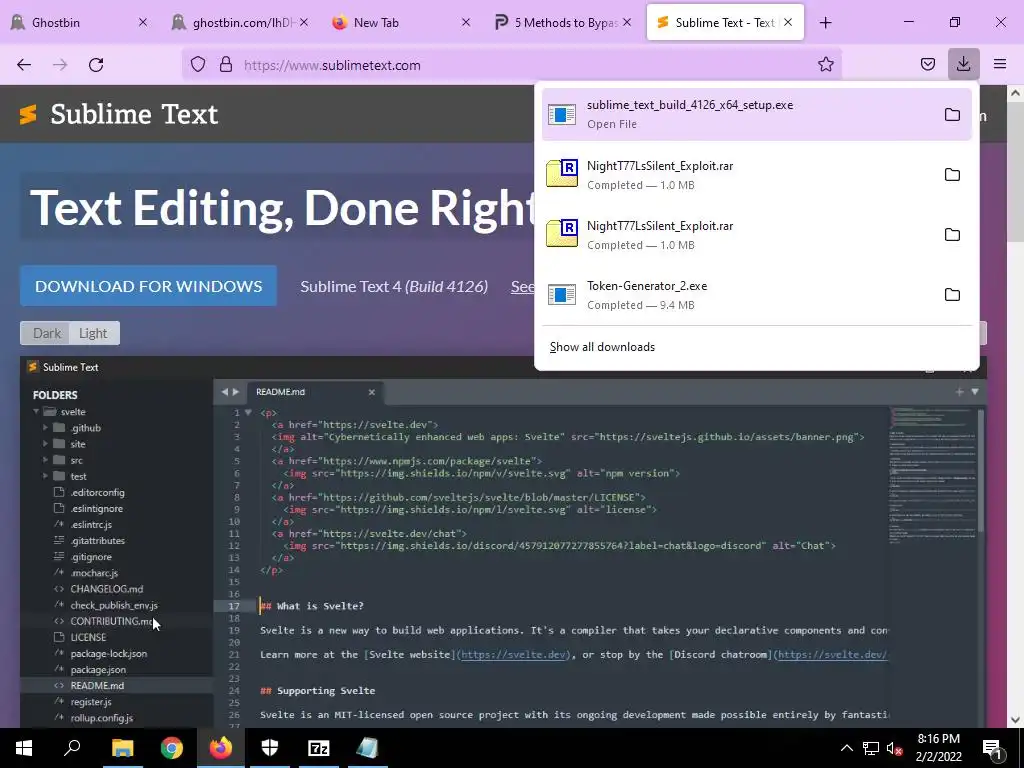Select CHANGELOG.md in the sidebar

[106, 589]
